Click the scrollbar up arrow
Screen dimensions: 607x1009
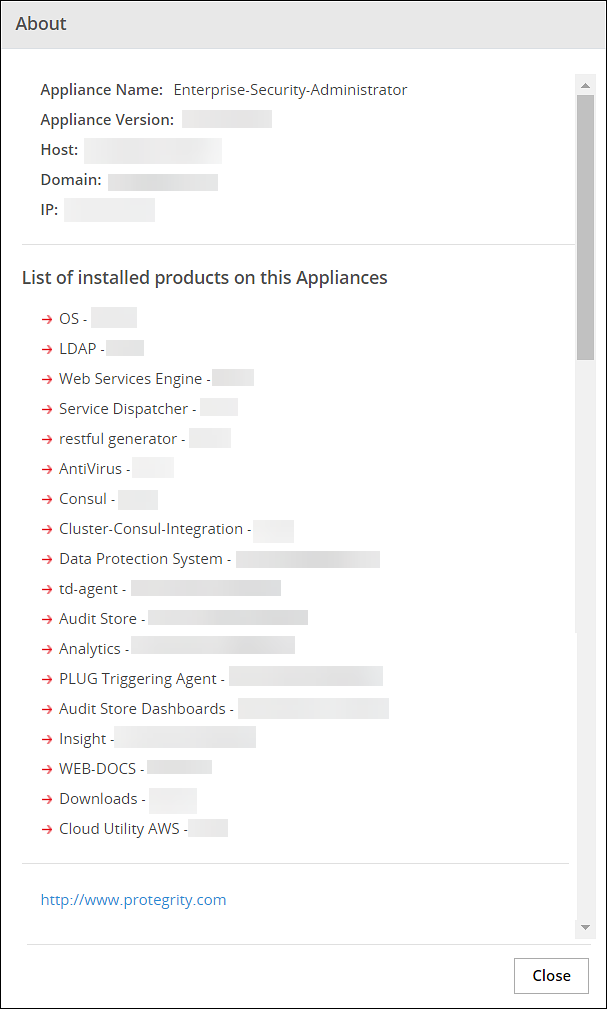coord(586,84)
